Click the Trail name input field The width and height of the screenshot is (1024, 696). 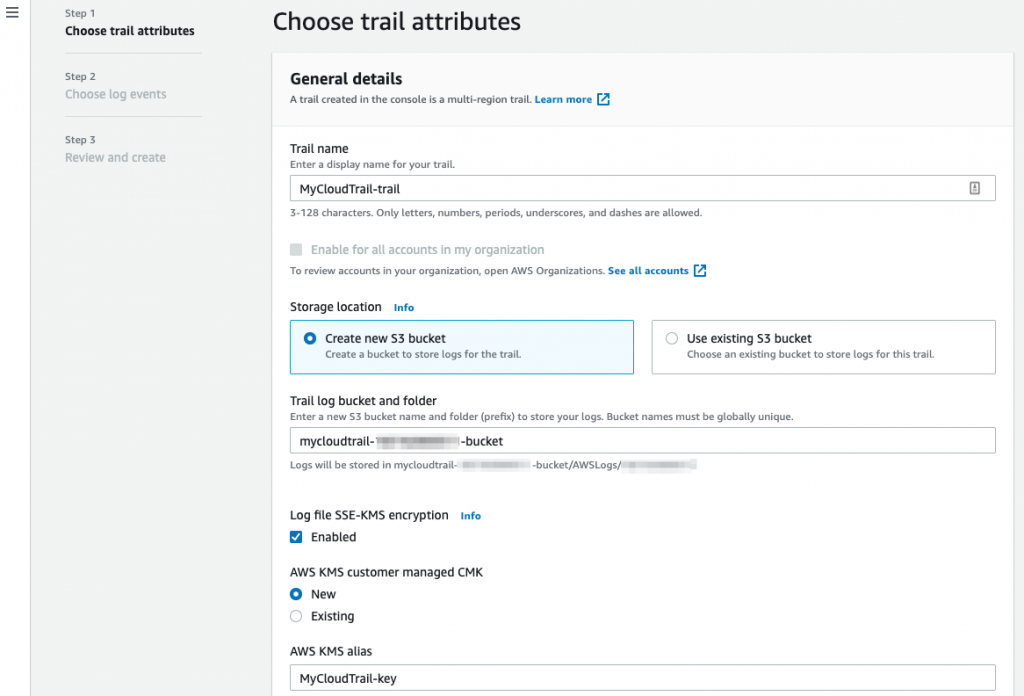(643, 188)
